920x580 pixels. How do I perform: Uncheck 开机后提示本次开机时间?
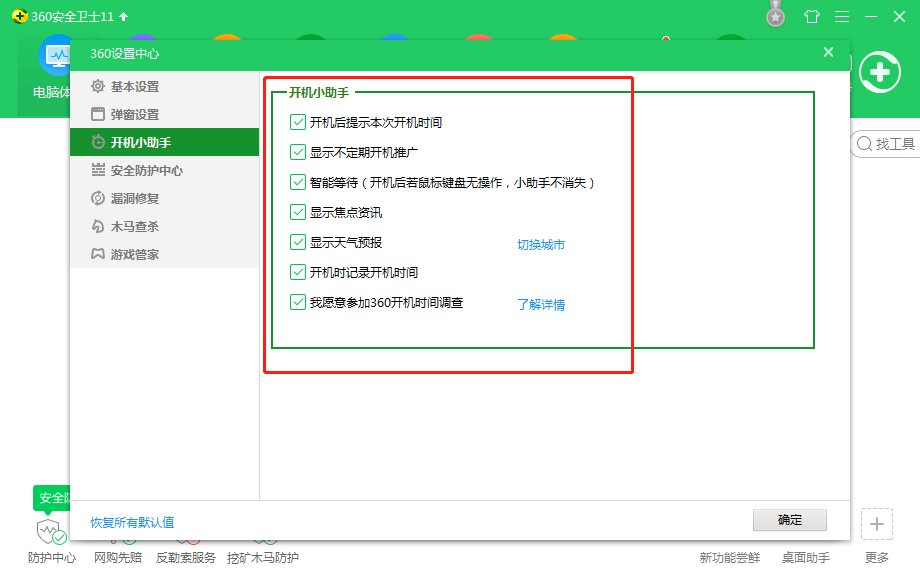pyautogui.click(x=297, y=121)
